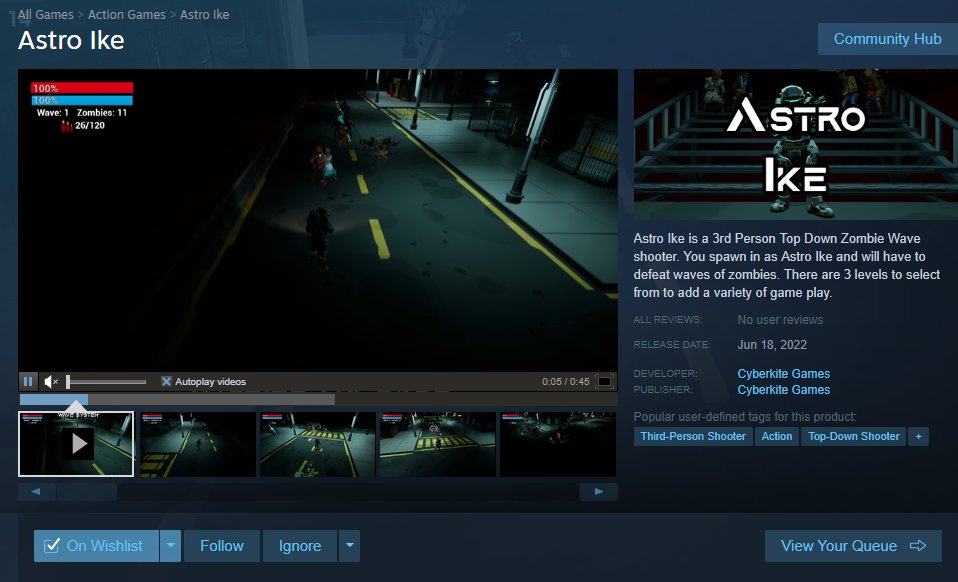Remove game via On Wishlist button
958x582 pixels.
coord(97,546)
